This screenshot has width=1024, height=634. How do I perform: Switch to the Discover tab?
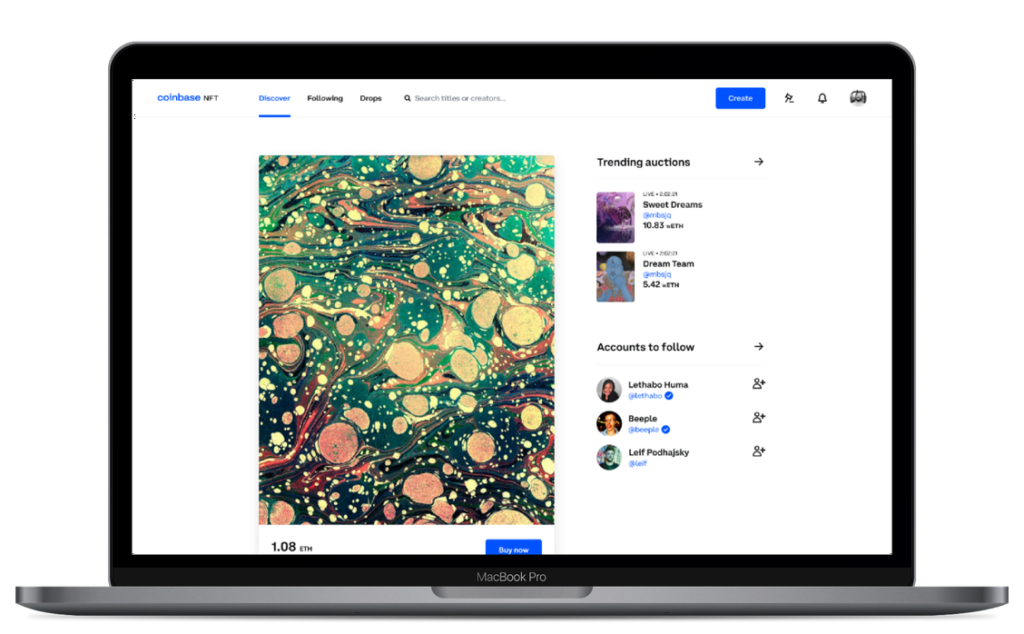click(x=274, y=98)
